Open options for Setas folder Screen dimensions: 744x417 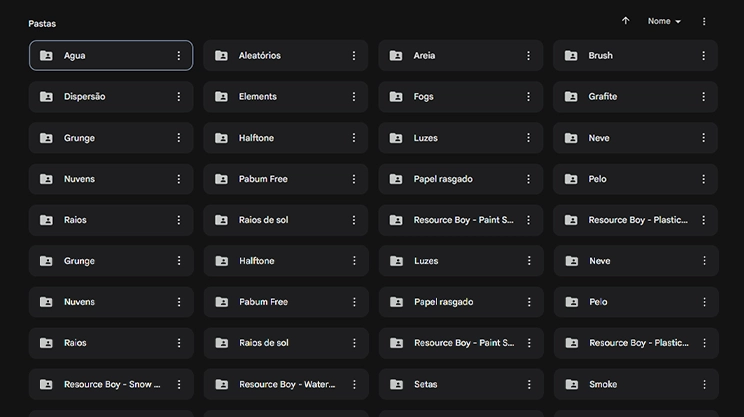tap(529, 384)
